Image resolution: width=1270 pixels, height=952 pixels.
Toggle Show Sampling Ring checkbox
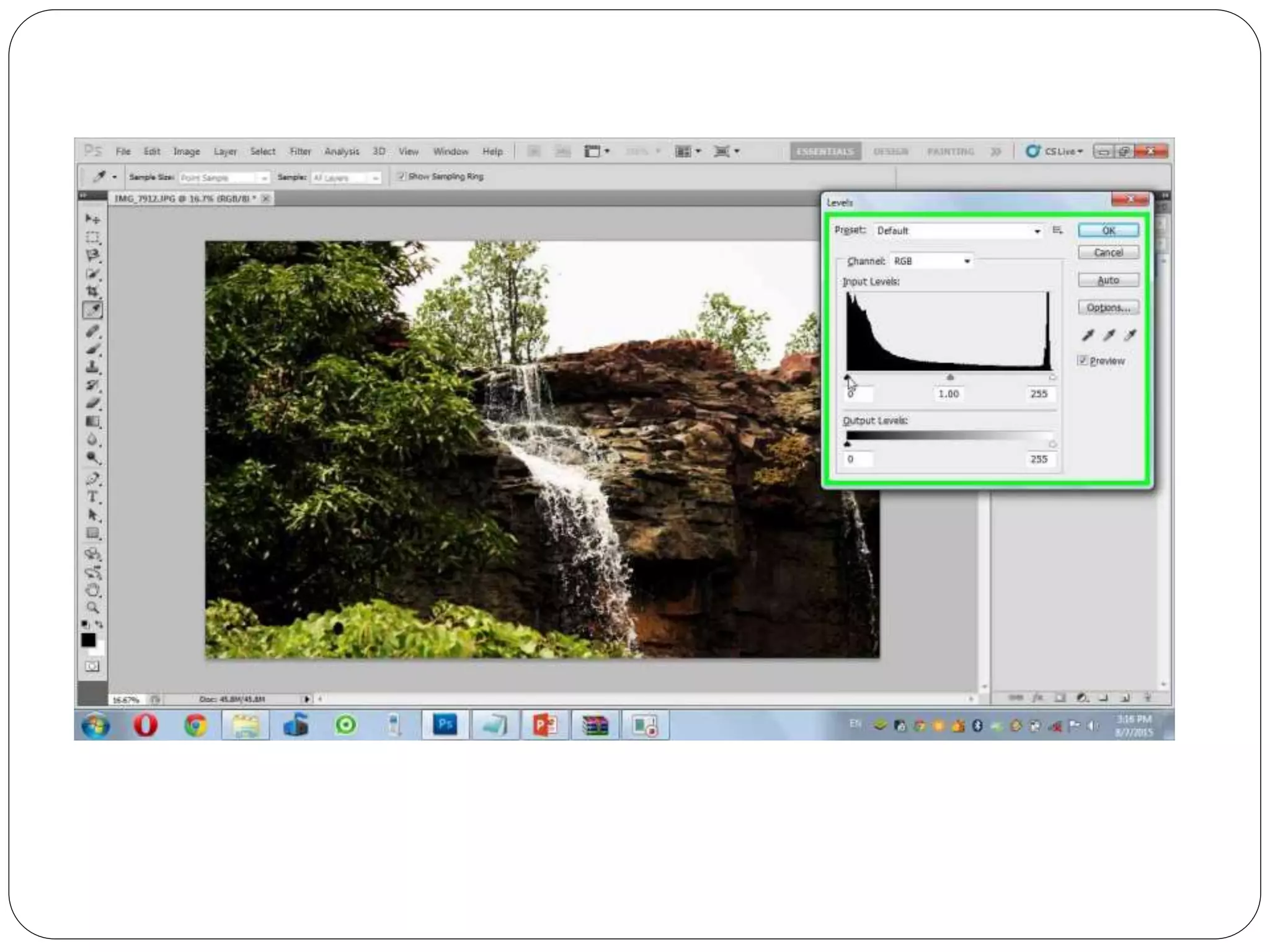401,177
